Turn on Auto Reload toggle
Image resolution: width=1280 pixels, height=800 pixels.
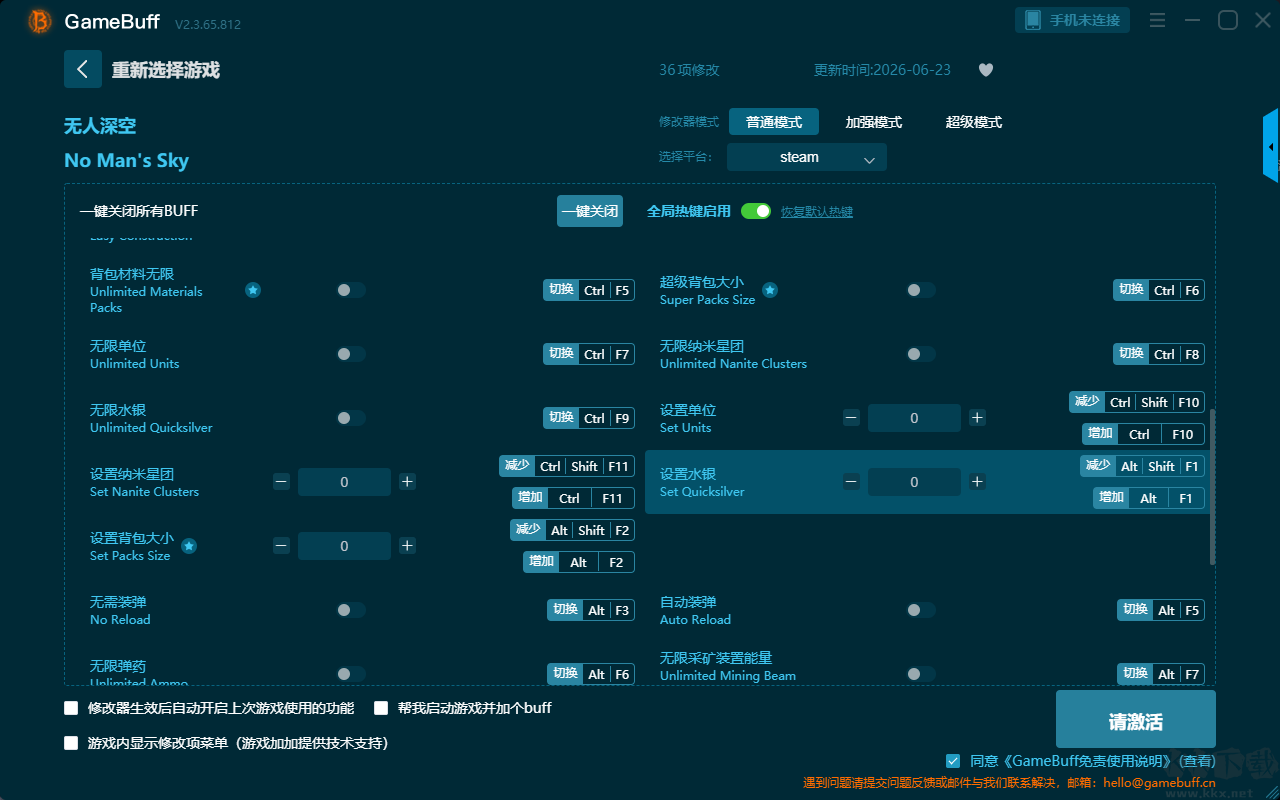point(921,610)
